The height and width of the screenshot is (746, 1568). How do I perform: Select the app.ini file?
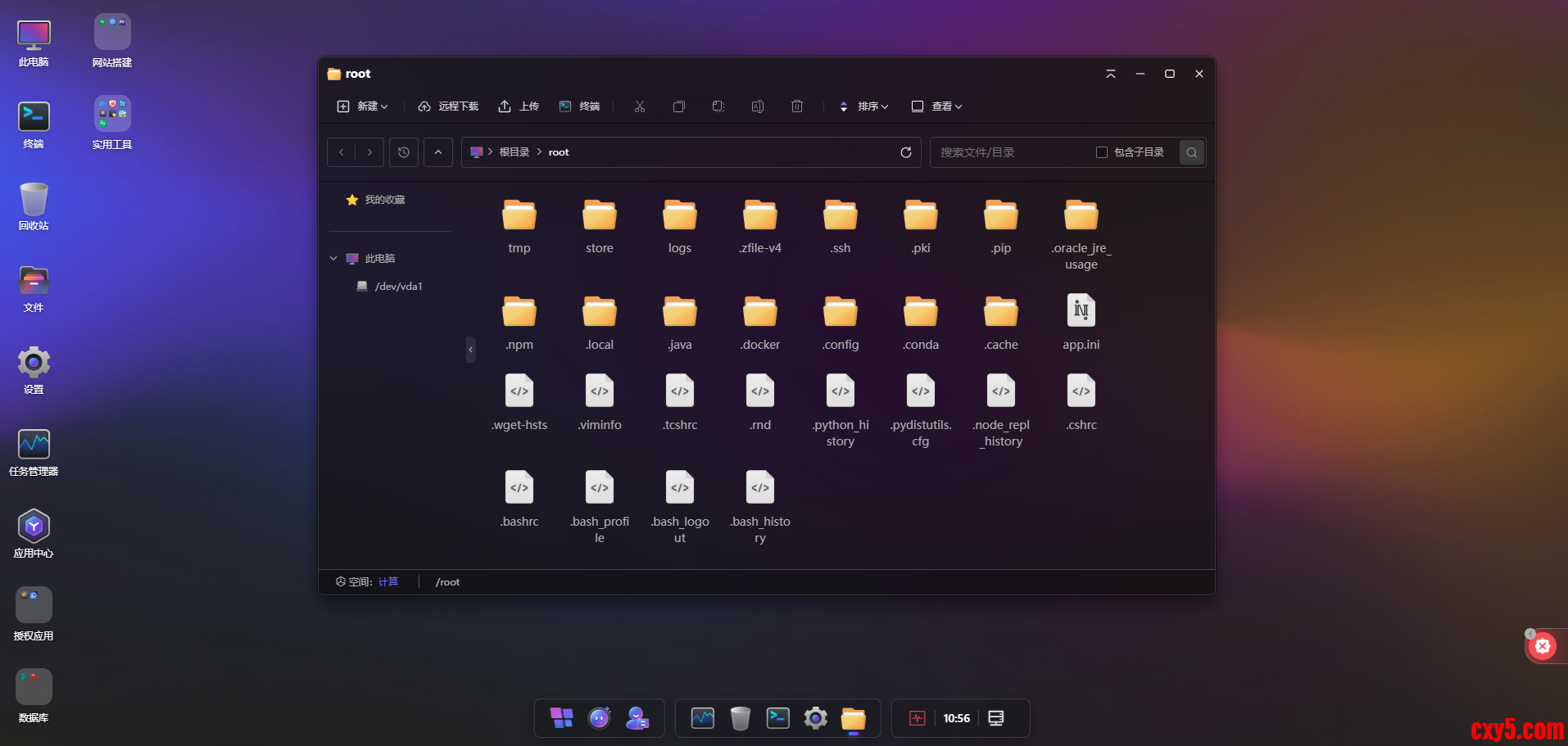pyautogui.click(x=1081, y=312)
